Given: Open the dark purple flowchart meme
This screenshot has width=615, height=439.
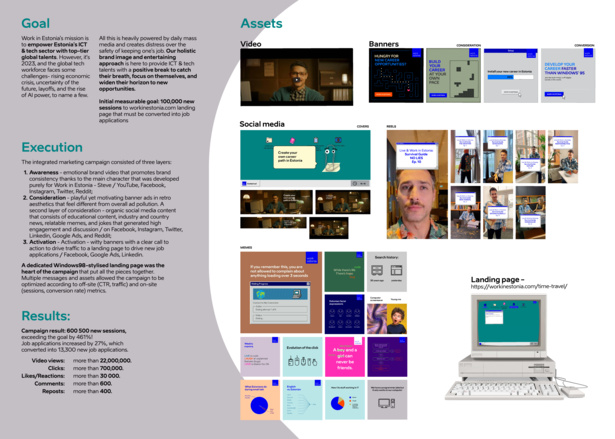Looking at the screenshot, I should [387, 357].
